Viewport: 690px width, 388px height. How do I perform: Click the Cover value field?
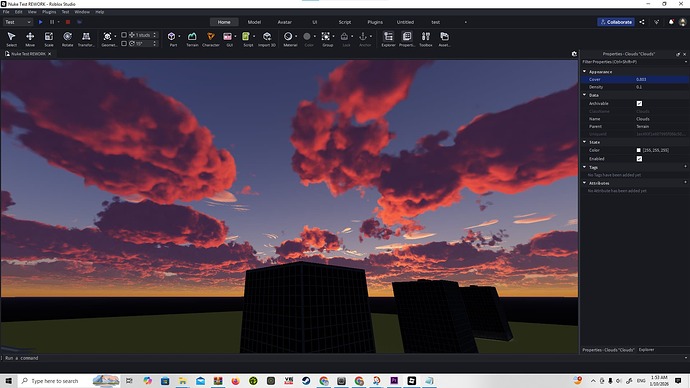[x=661, y=79]
